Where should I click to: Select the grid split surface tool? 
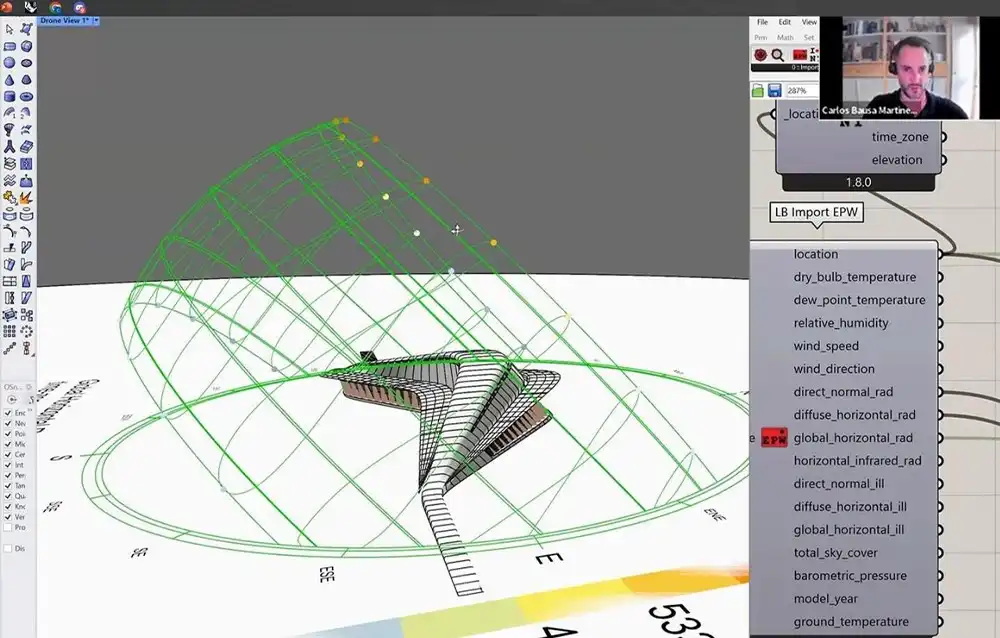(x=9, y=281)
